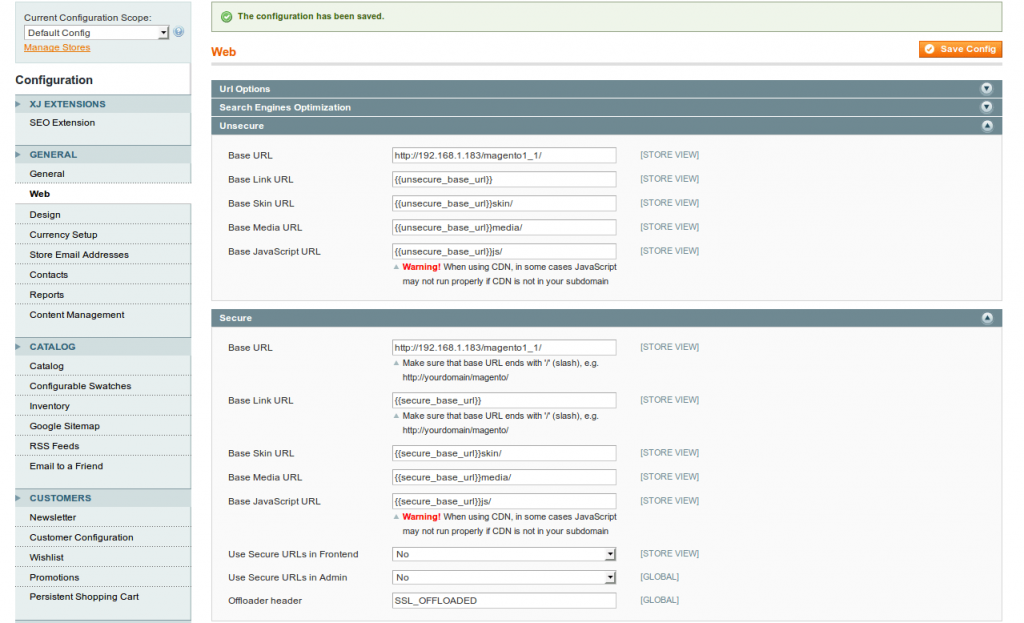Viewport: 1024px width, 623px height.
Task: Click the Secure Base Media URL field
Action: click(x=504, y=478)
